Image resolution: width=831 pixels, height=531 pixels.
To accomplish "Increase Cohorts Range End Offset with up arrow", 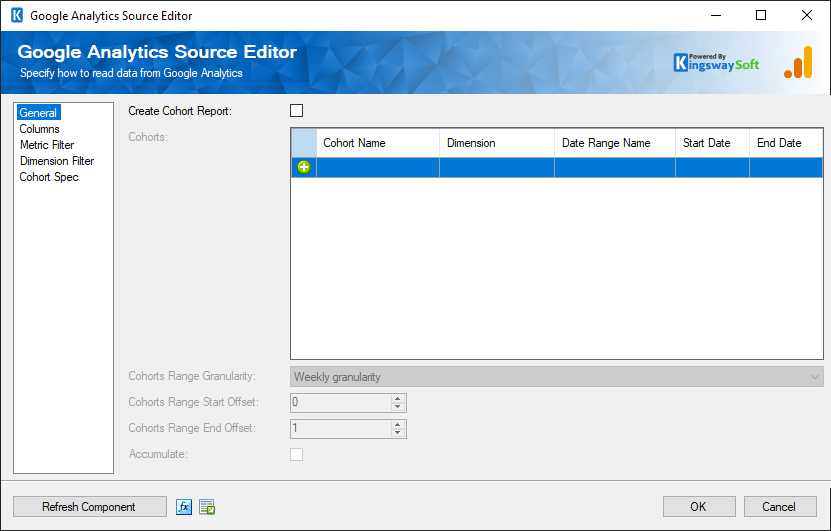I will pos(397,424).
